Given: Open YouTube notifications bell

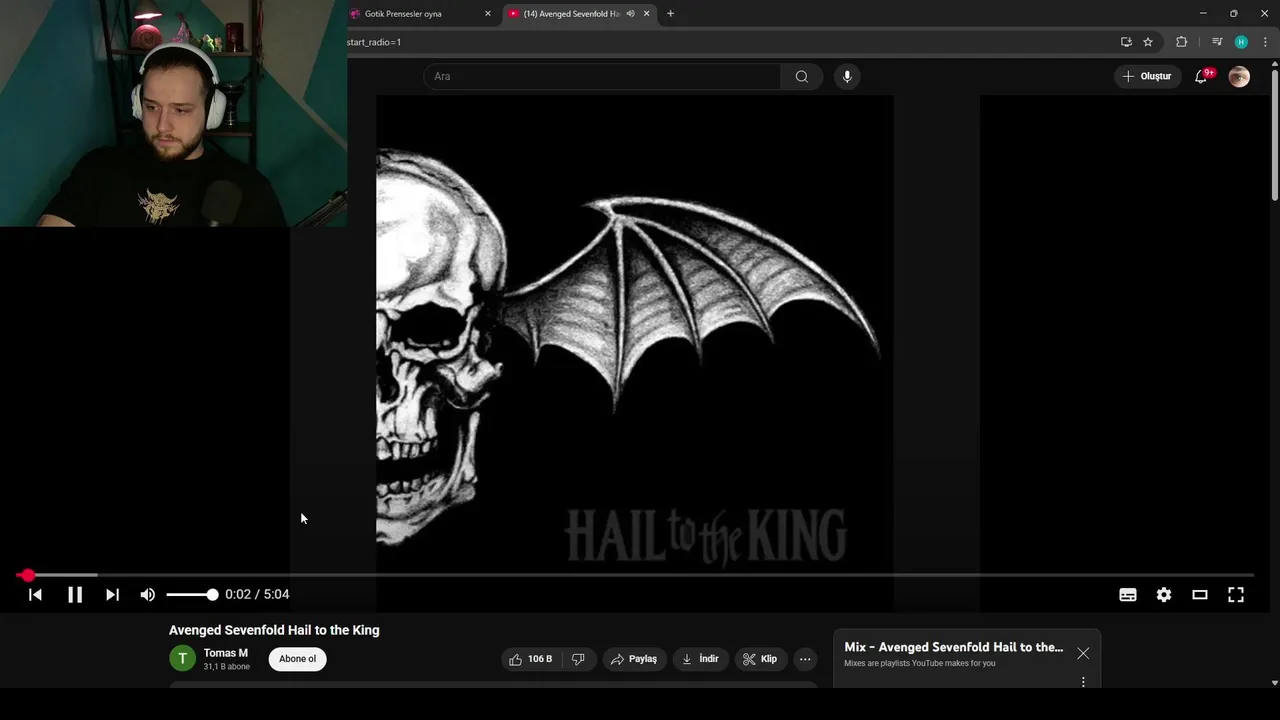Looking at the screenshot, I should [x=1201, y=76].
